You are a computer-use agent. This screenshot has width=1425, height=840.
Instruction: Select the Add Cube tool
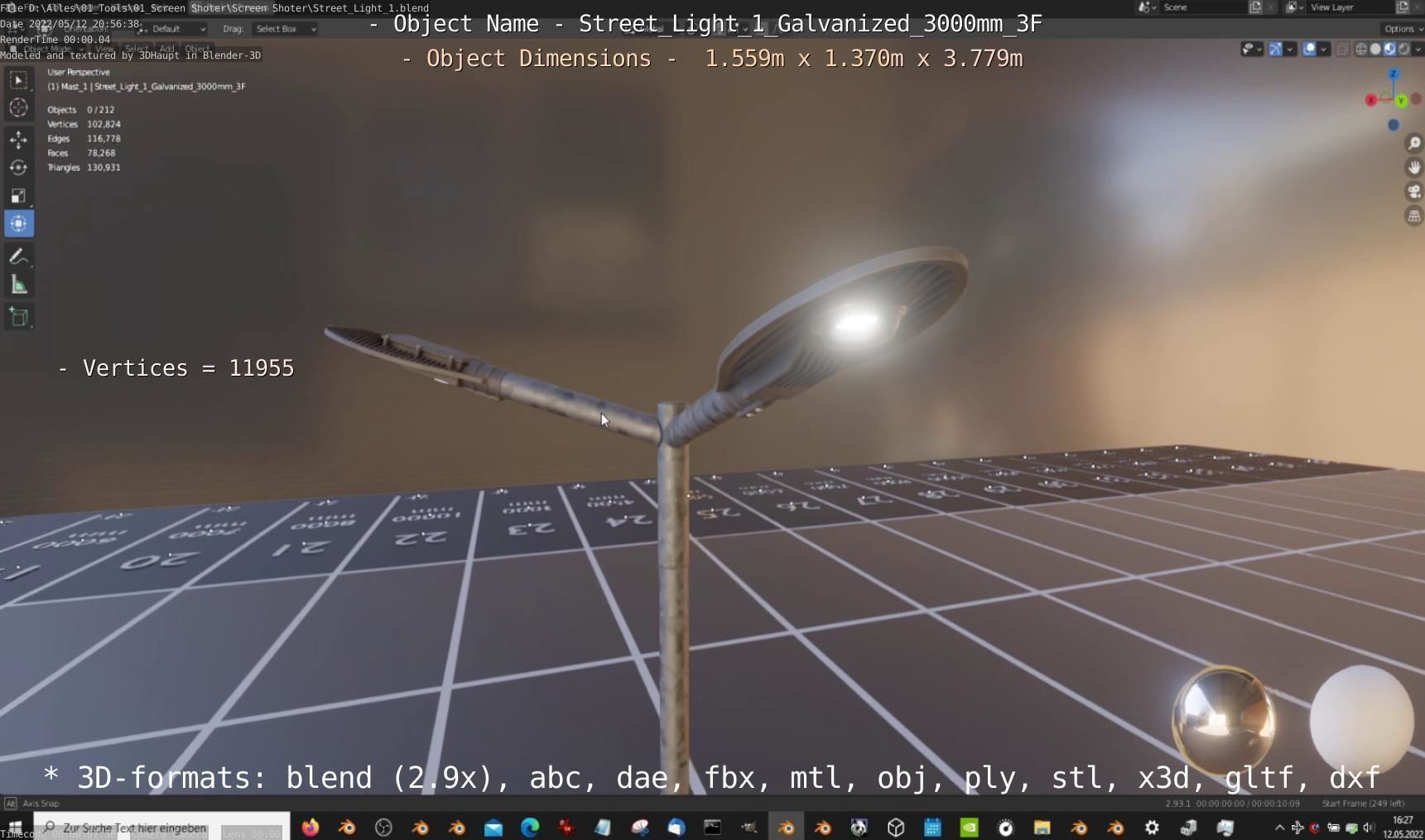18,317
